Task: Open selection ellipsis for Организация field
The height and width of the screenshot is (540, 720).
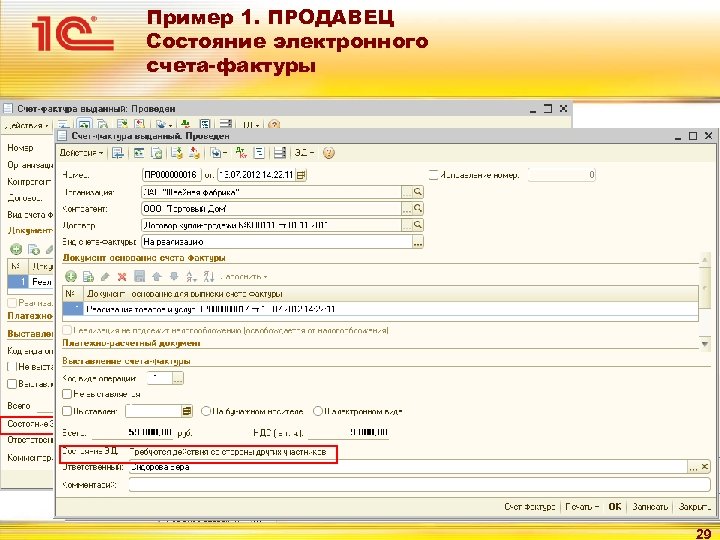Action: [407, 192]
